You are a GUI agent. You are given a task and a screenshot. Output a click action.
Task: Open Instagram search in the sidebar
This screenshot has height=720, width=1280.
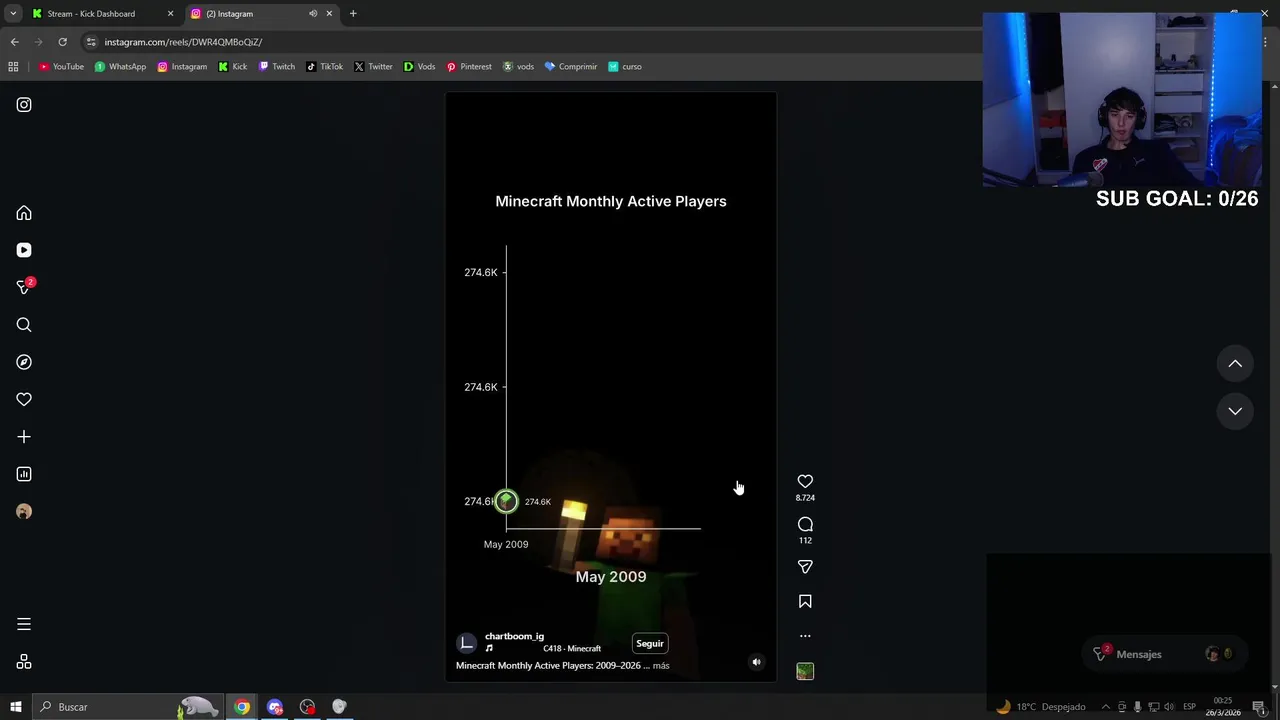tap(24, 325)
